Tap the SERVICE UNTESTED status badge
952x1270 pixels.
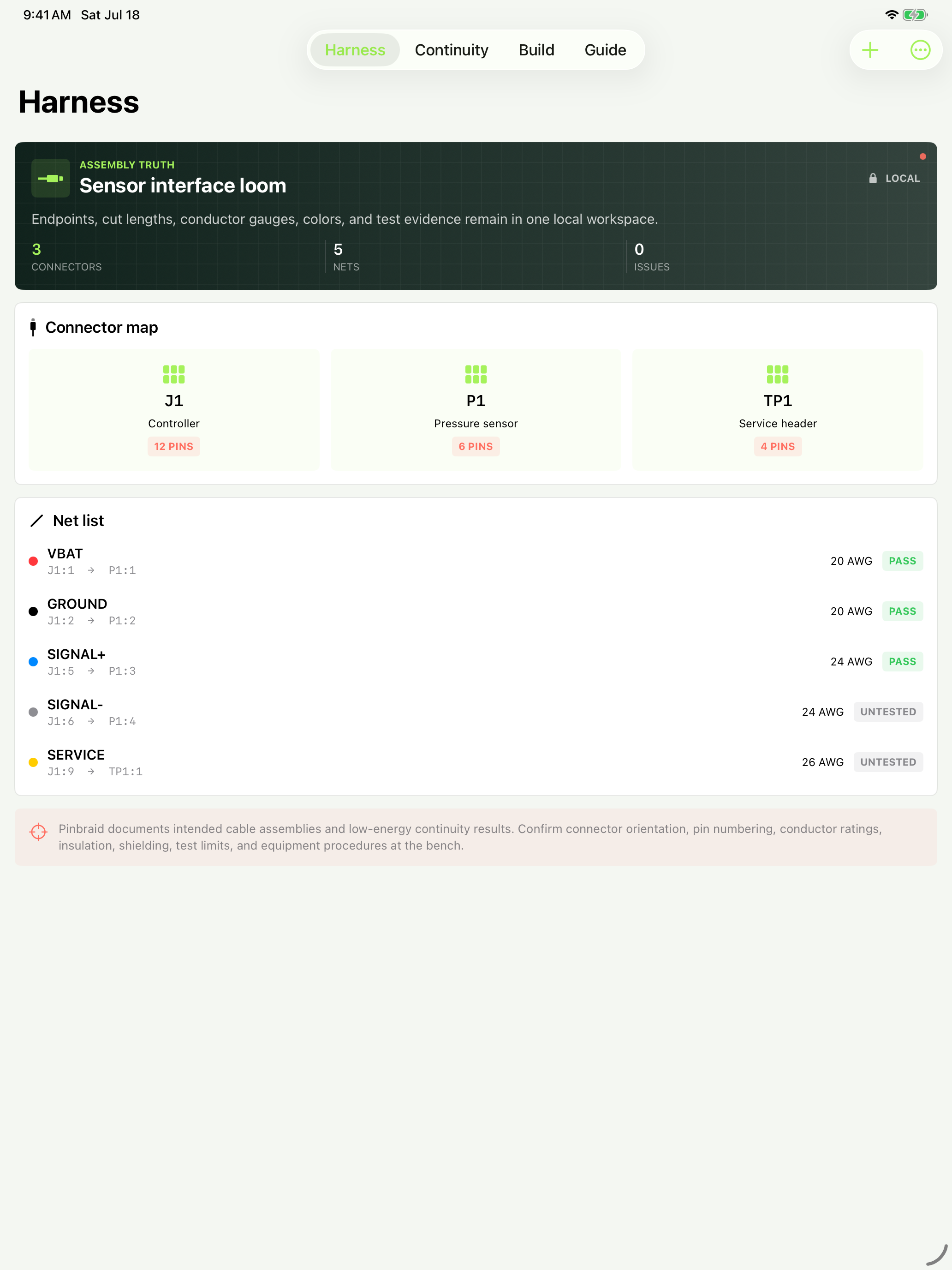pos(888,762)
